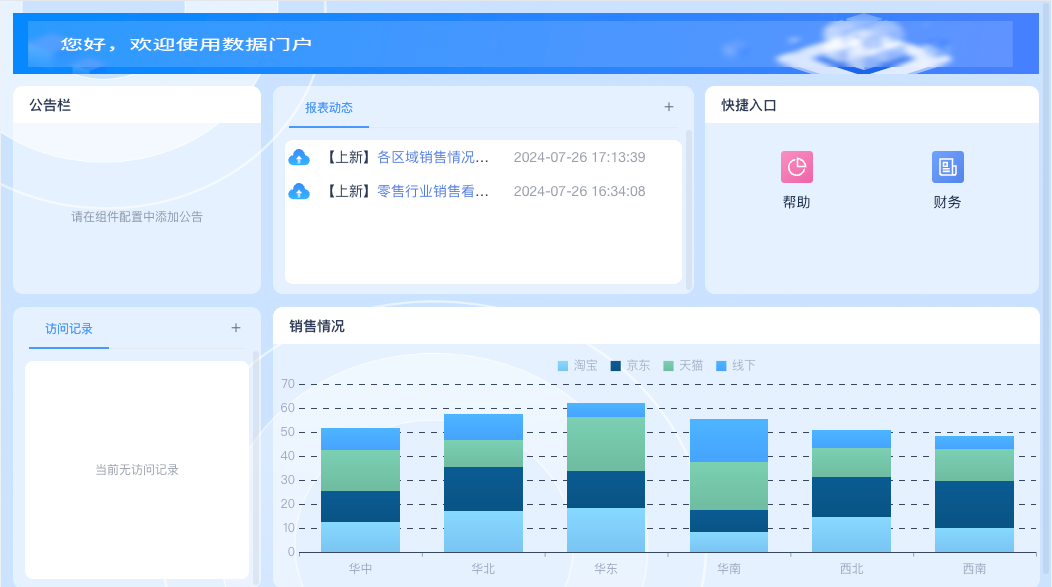Toggle 天猫 legend series in chart

click(x=683, y=366)
